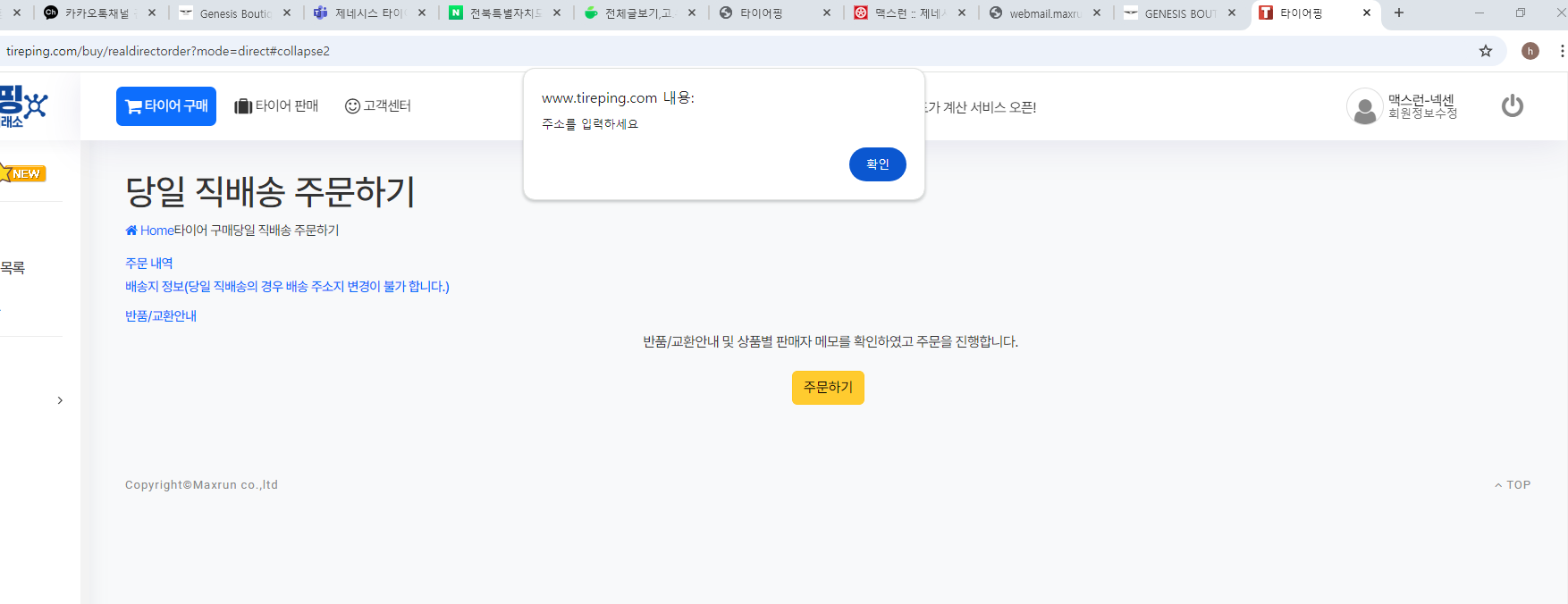
Task: Open a new browser tab
Action: pos(1399,13)
